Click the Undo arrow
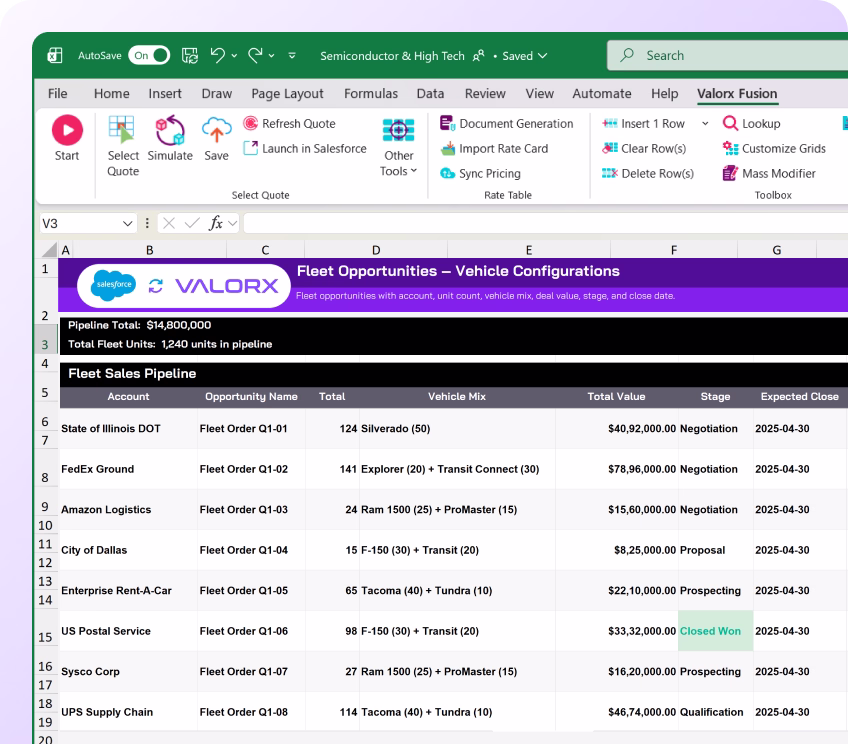The image size is (848, 744). pyautogui.click(x=217, y=55)
